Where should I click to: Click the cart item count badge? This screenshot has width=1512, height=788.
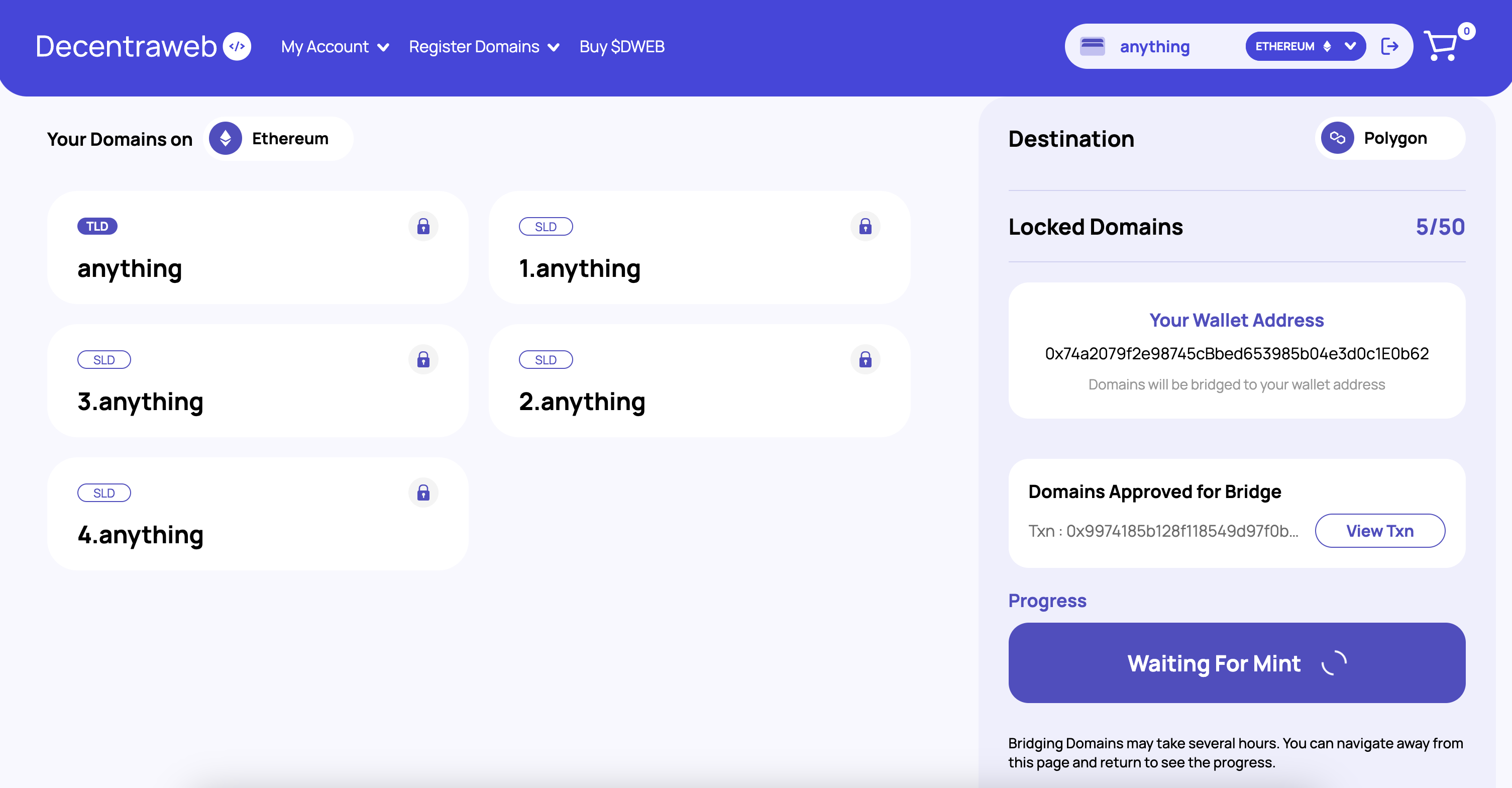click(x=1466, y=31)
